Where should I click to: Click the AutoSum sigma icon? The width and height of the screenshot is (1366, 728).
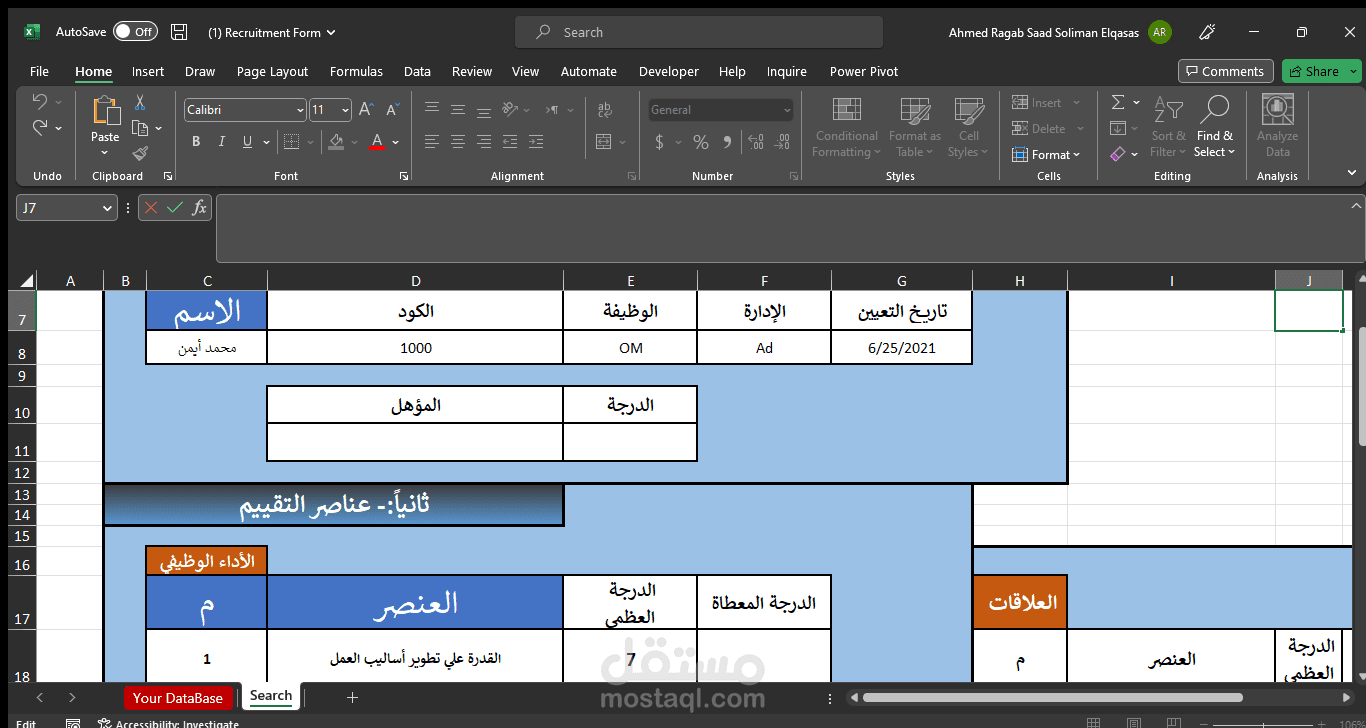pos(1119,102)
